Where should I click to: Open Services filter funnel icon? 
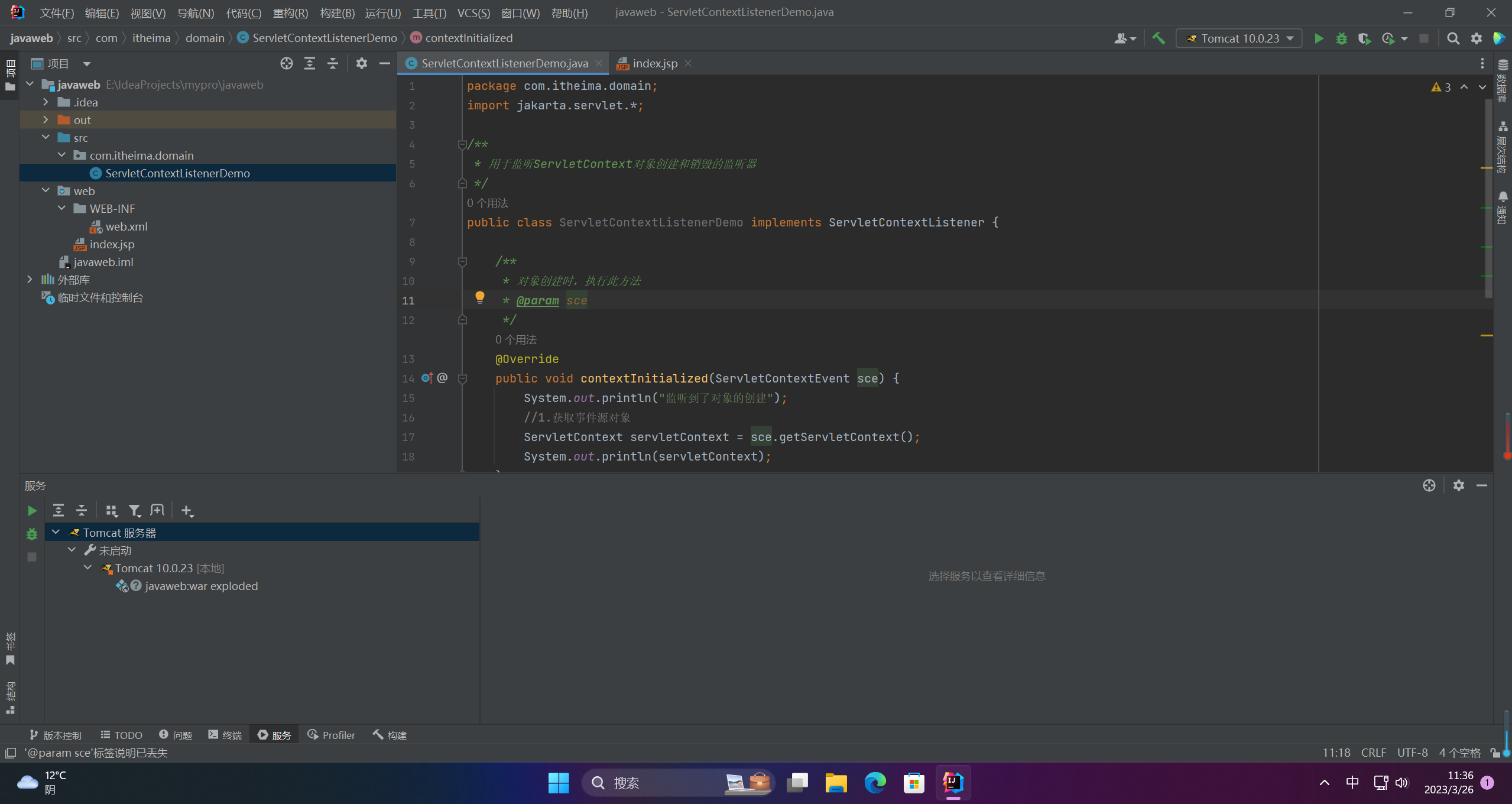coord(135,511)
